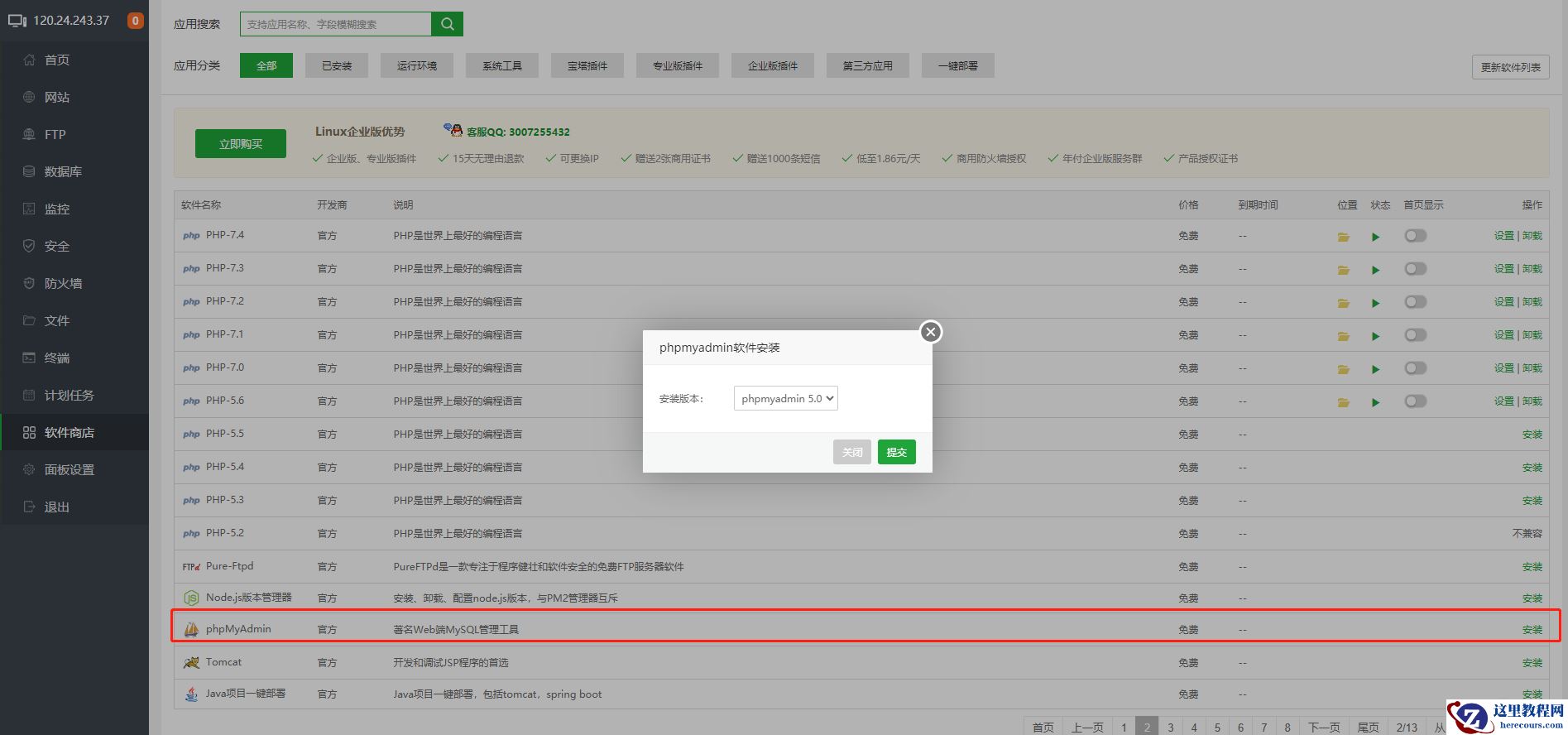Image resolution: width=1568 pixels, height=735 pixels.
Task: Click 安装 link for phpMyAdmin
Action: [1532, 630]
